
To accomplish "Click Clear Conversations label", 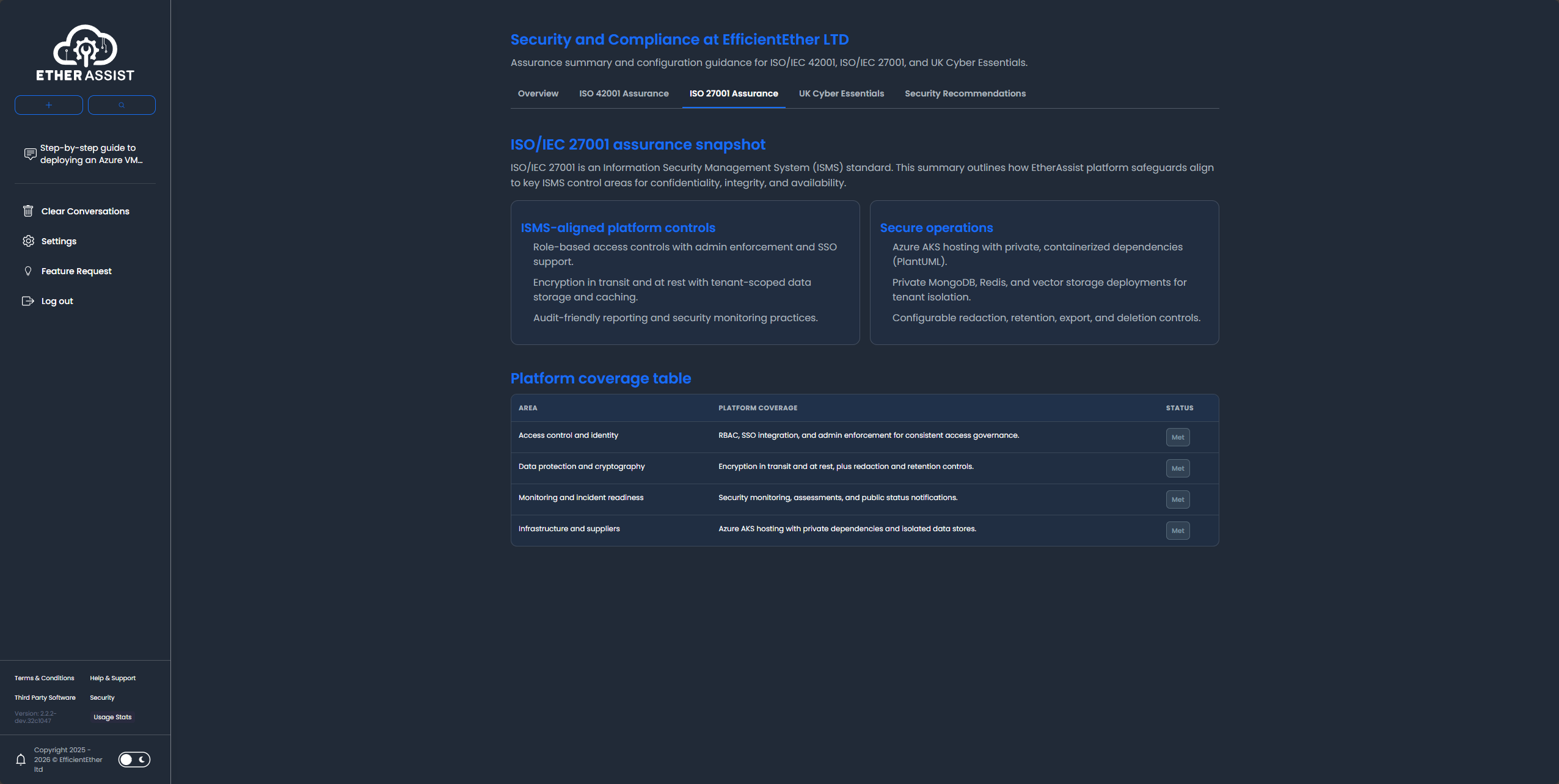I will click(86, 211).
